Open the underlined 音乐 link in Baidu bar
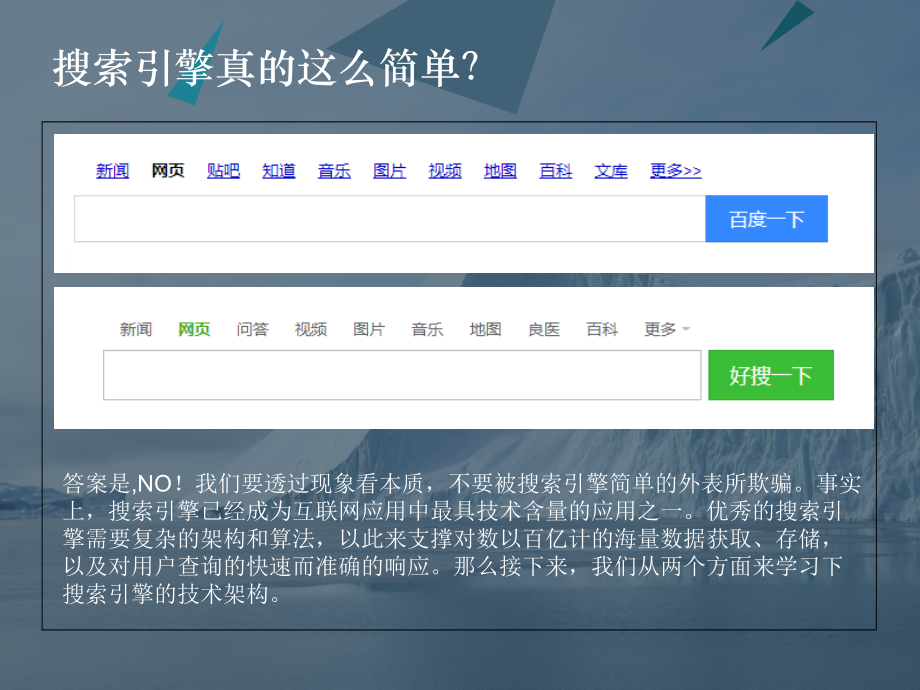 click(x=334, y=171)
